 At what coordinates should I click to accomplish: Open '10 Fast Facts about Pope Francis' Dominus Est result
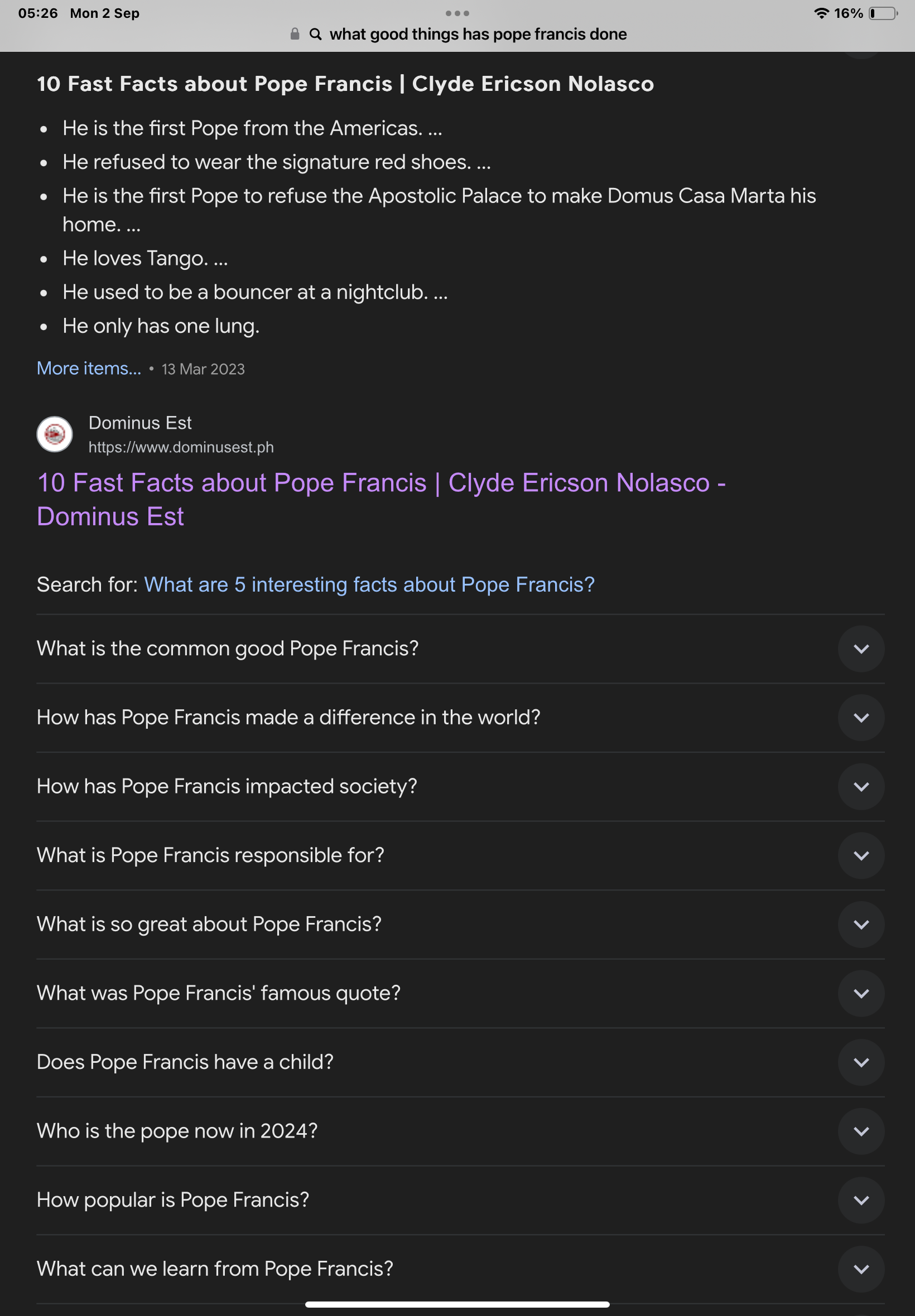click(381, 499)
